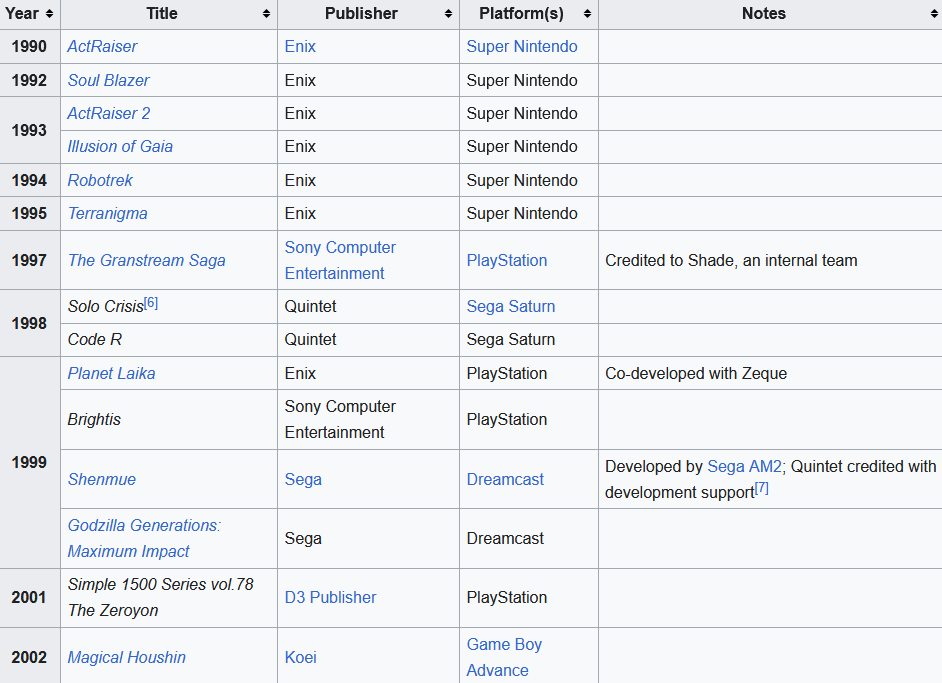Open the Terranigma link
The height and width of the screenshot is (683, 942).
pyautogui.click(x=108, y=213)
